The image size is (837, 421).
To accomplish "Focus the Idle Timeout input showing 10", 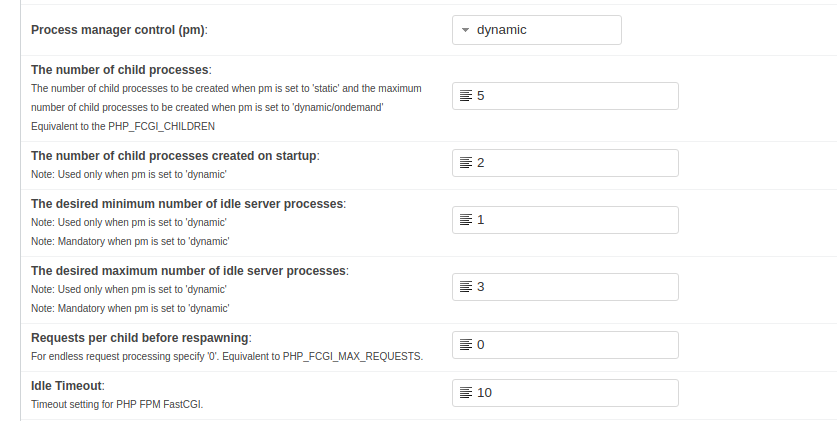I will [575, 393].
